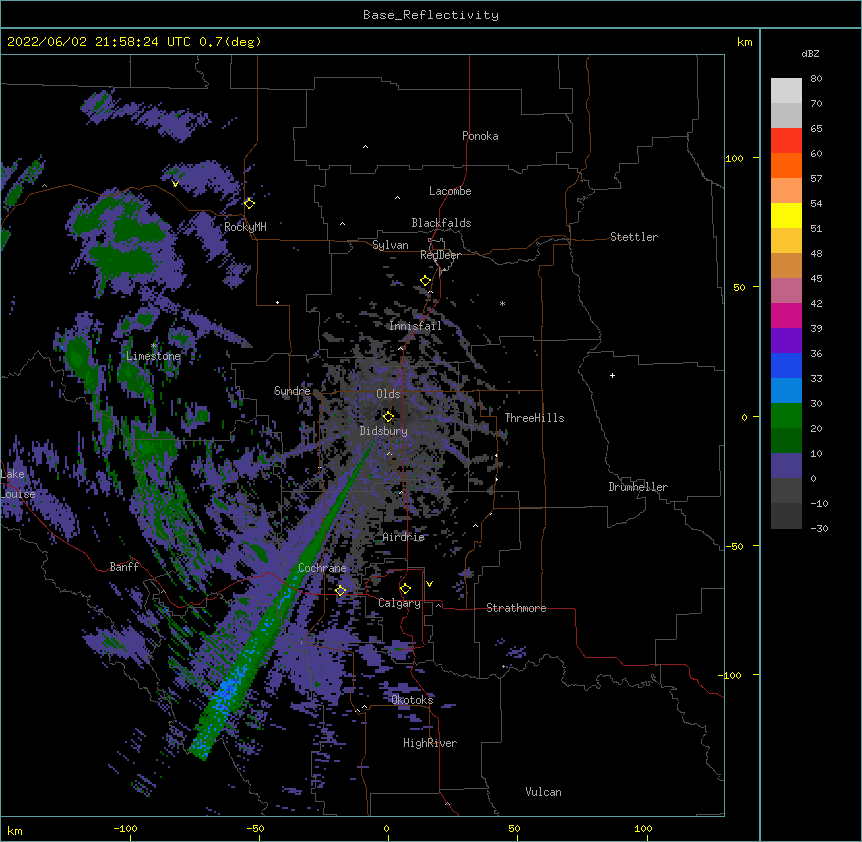
Task: Click the asterisk marker east of Innisfail
Action: tap(502, 303)
